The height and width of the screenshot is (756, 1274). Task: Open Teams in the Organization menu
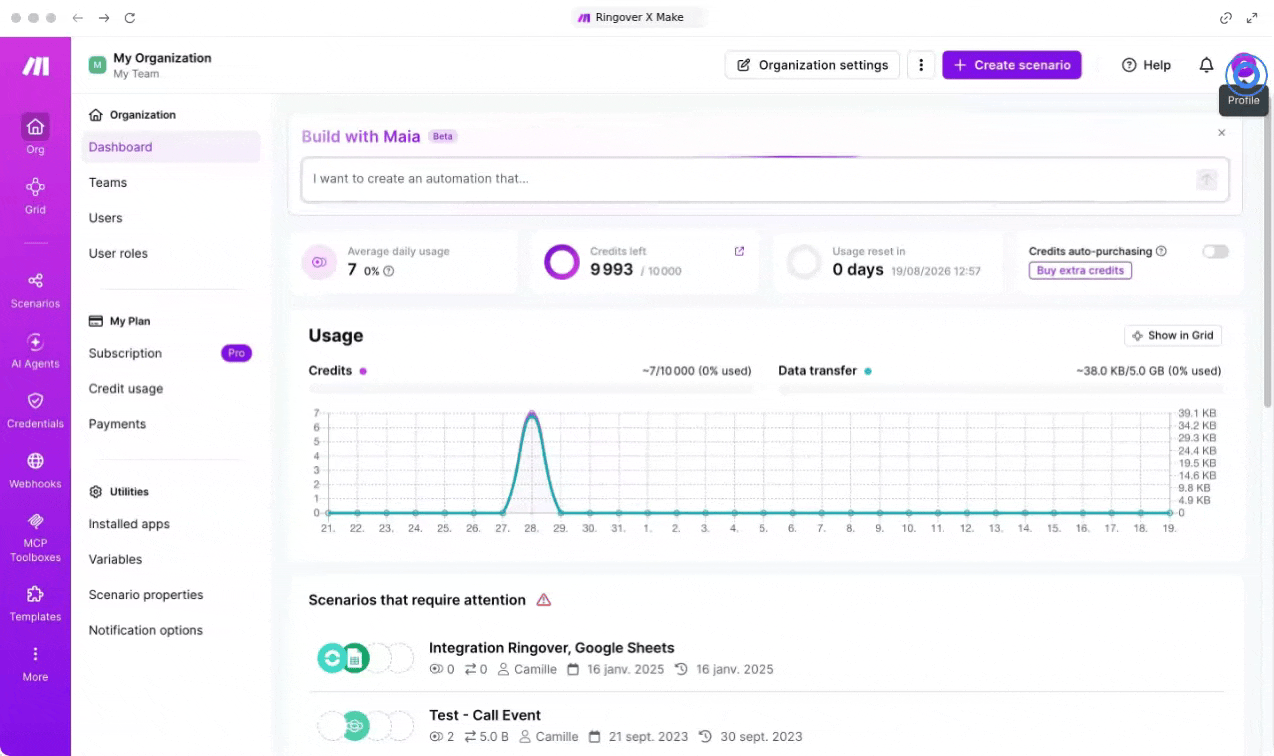pos(108,183)
